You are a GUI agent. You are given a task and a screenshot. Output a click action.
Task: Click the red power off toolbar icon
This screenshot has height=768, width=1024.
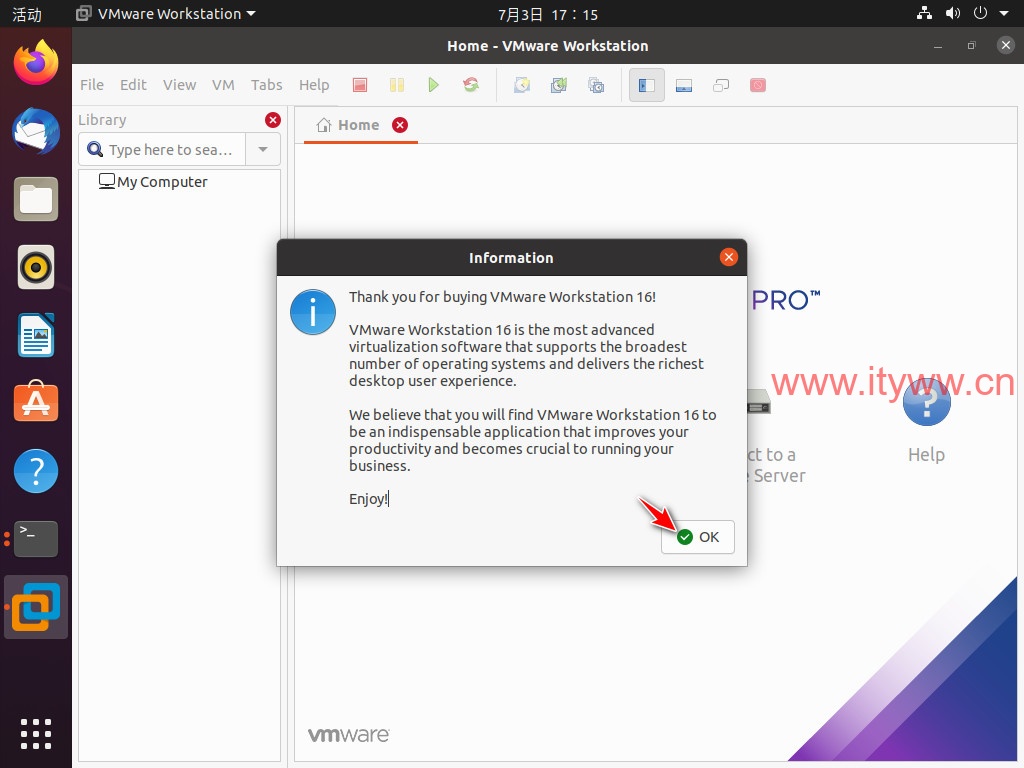360,85
